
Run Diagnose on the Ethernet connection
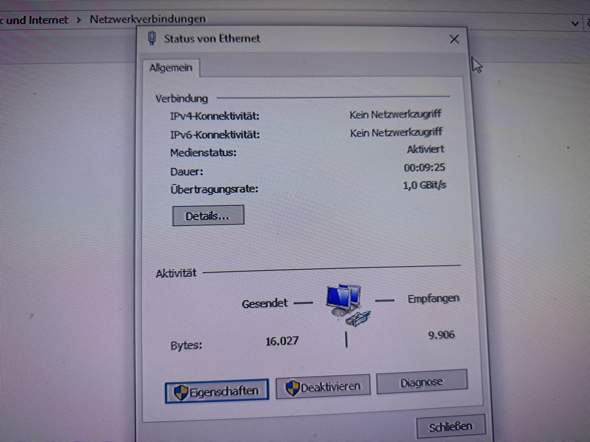[x=421, y=382]
